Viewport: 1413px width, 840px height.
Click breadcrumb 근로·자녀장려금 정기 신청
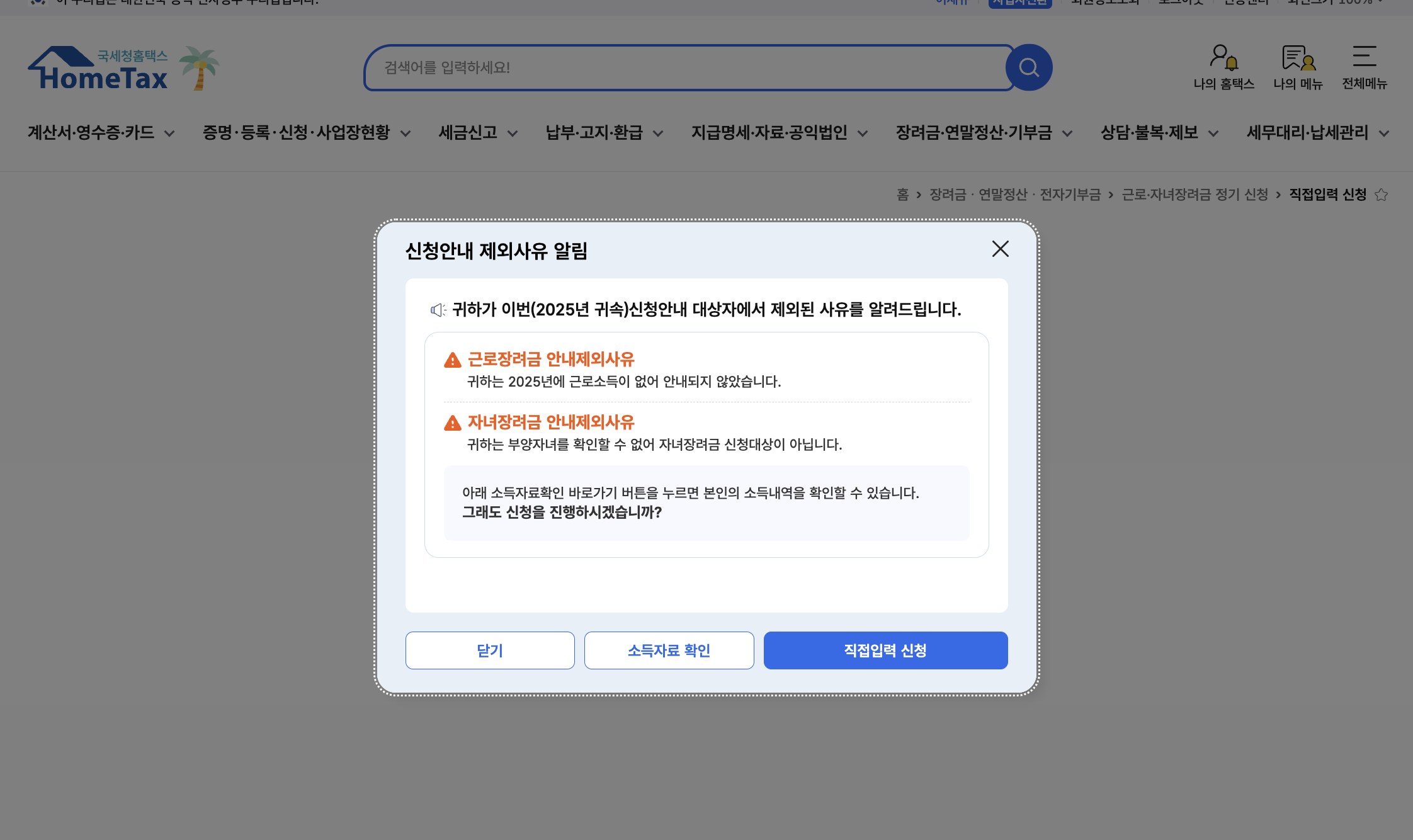coord(1195,195)
